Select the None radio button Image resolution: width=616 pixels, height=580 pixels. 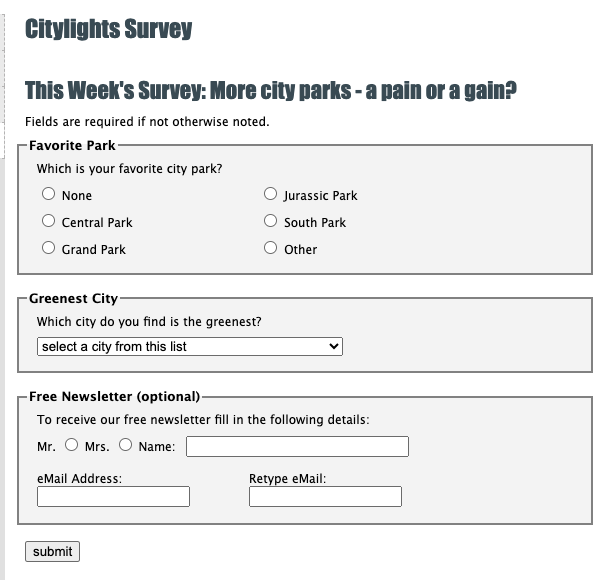point(48,195)
